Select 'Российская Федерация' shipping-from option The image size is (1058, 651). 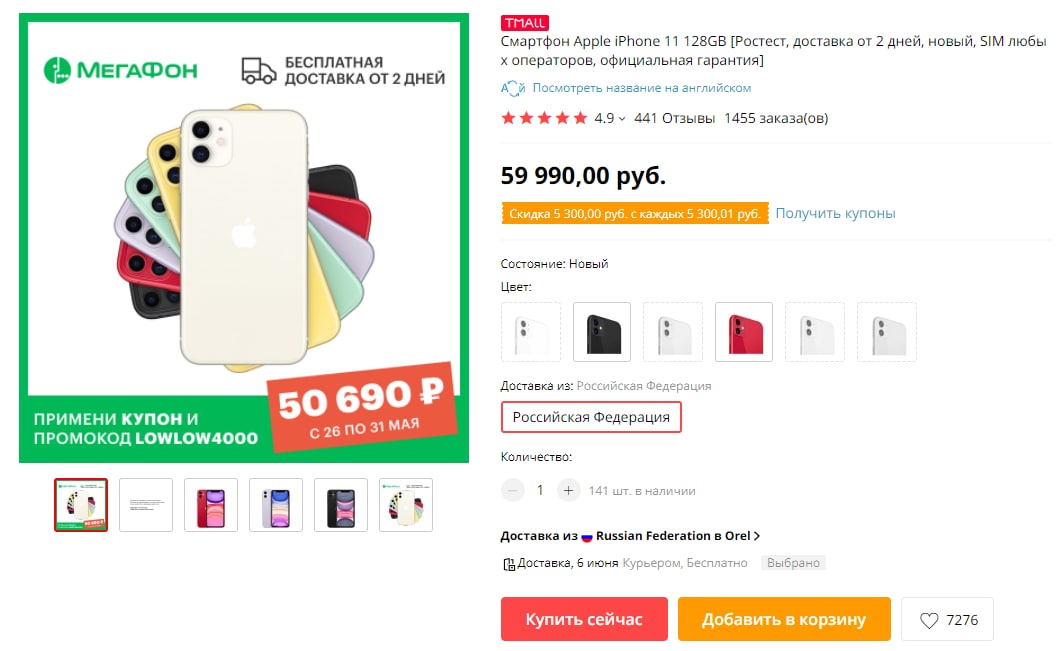point(591,417)
